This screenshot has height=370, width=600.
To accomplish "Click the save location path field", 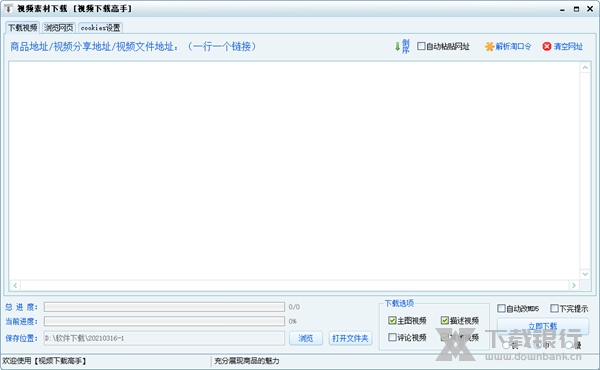I will [x=164, y=338].
